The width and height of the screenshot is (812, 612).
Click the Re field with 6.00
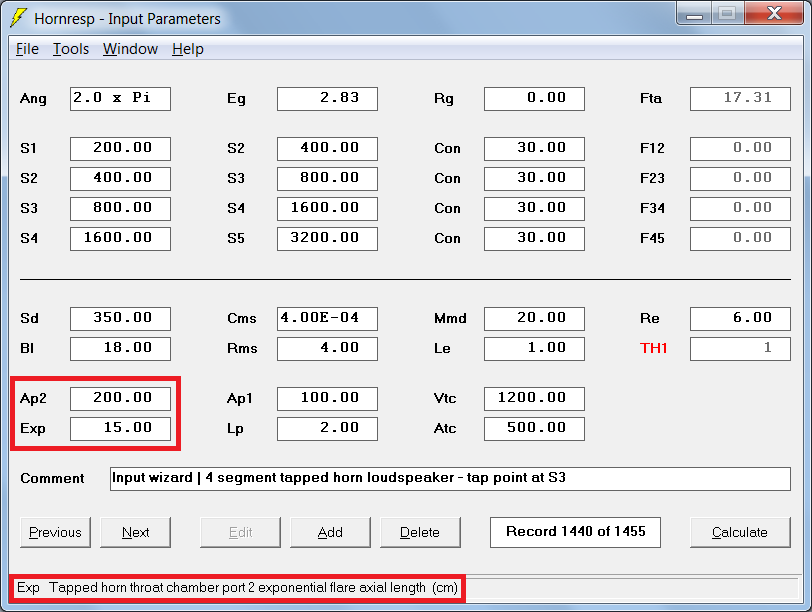[x=741, y=318]
